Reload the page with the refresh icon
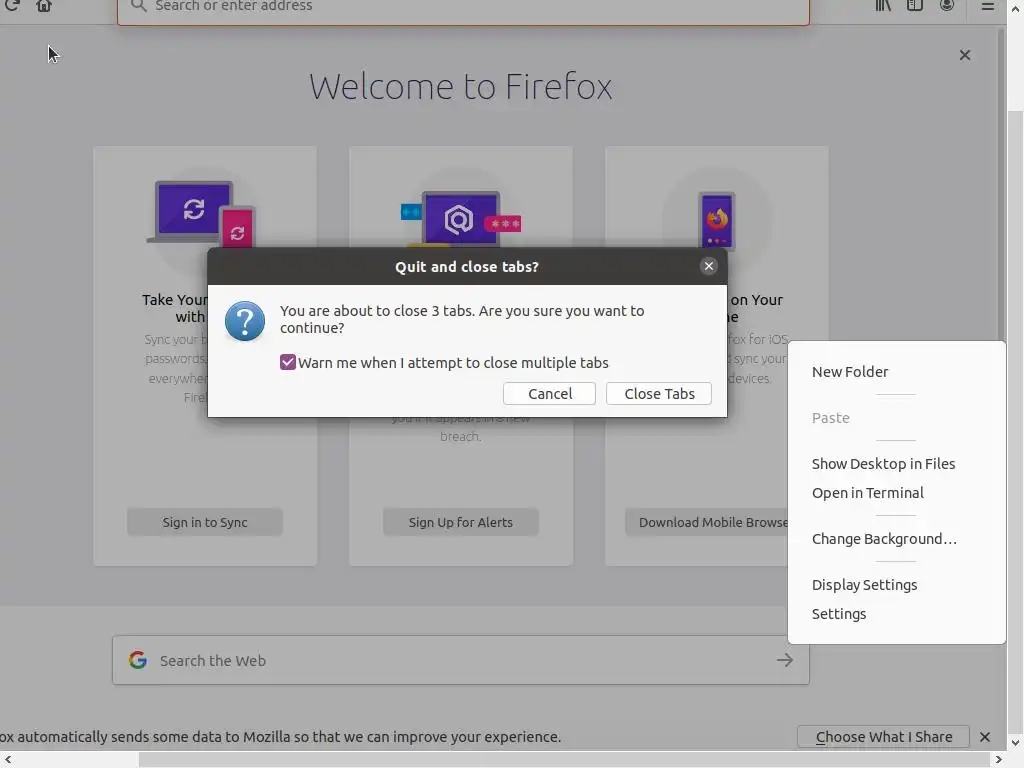The width and height of the screenshot is (1024, 768). tap(11, 6)
